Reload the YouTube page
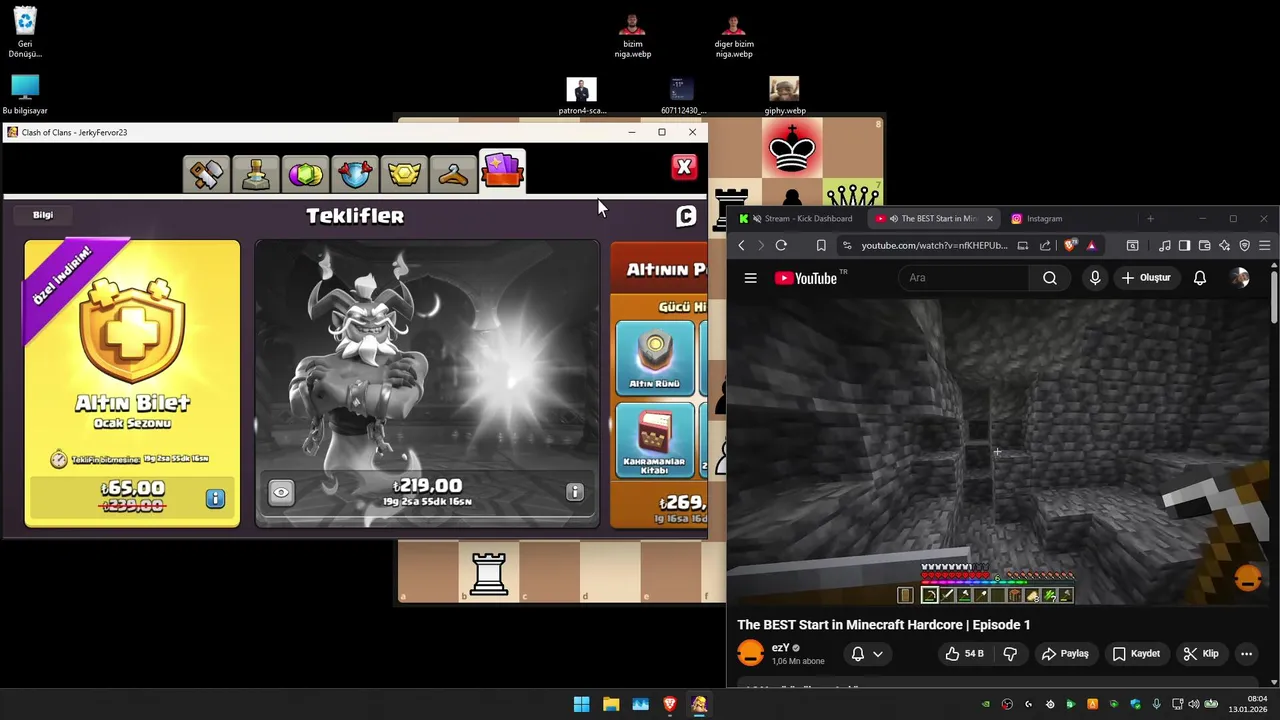The width and height of the screenshot is (1280, 720). (781, 245)
